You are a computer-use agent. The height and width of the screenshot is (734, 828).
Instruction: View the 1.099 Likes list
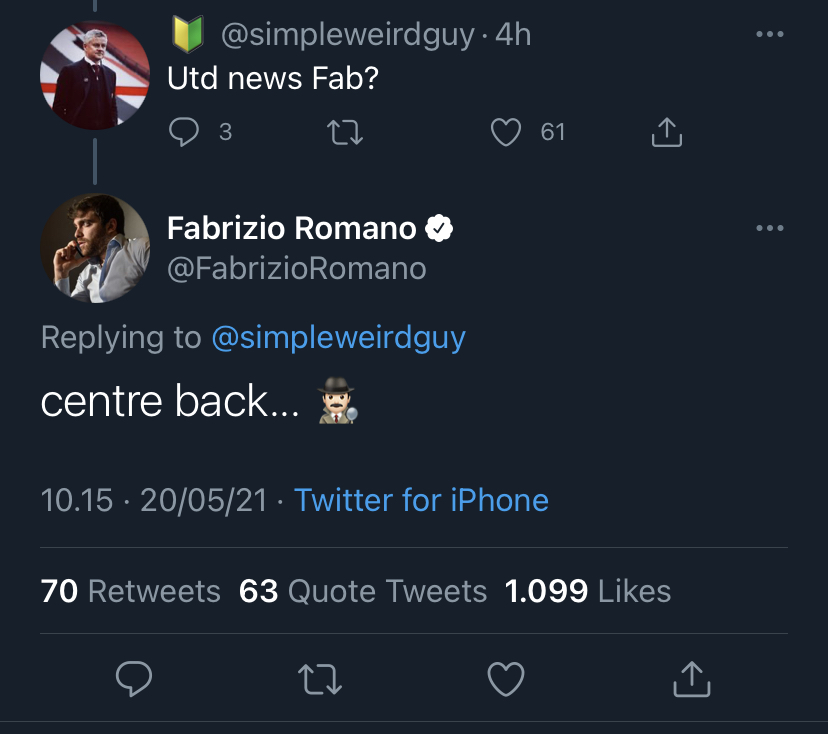tap(588, 591)
